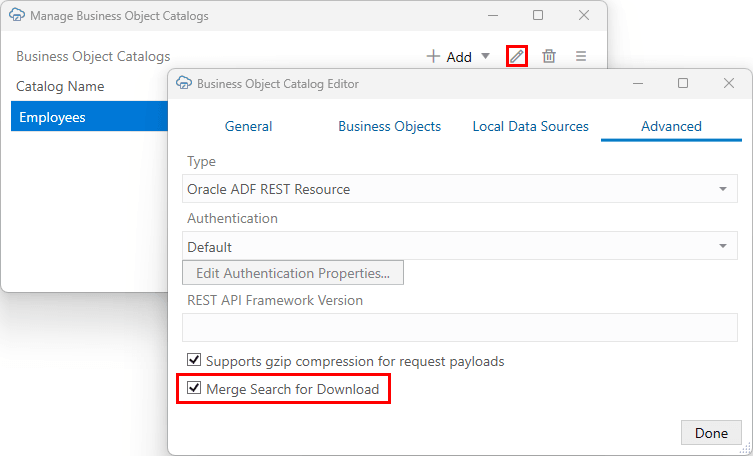The width and height of the screenshot is (753, 456).
Task: Click Edit Authentication Properties button
Action: 293,273
